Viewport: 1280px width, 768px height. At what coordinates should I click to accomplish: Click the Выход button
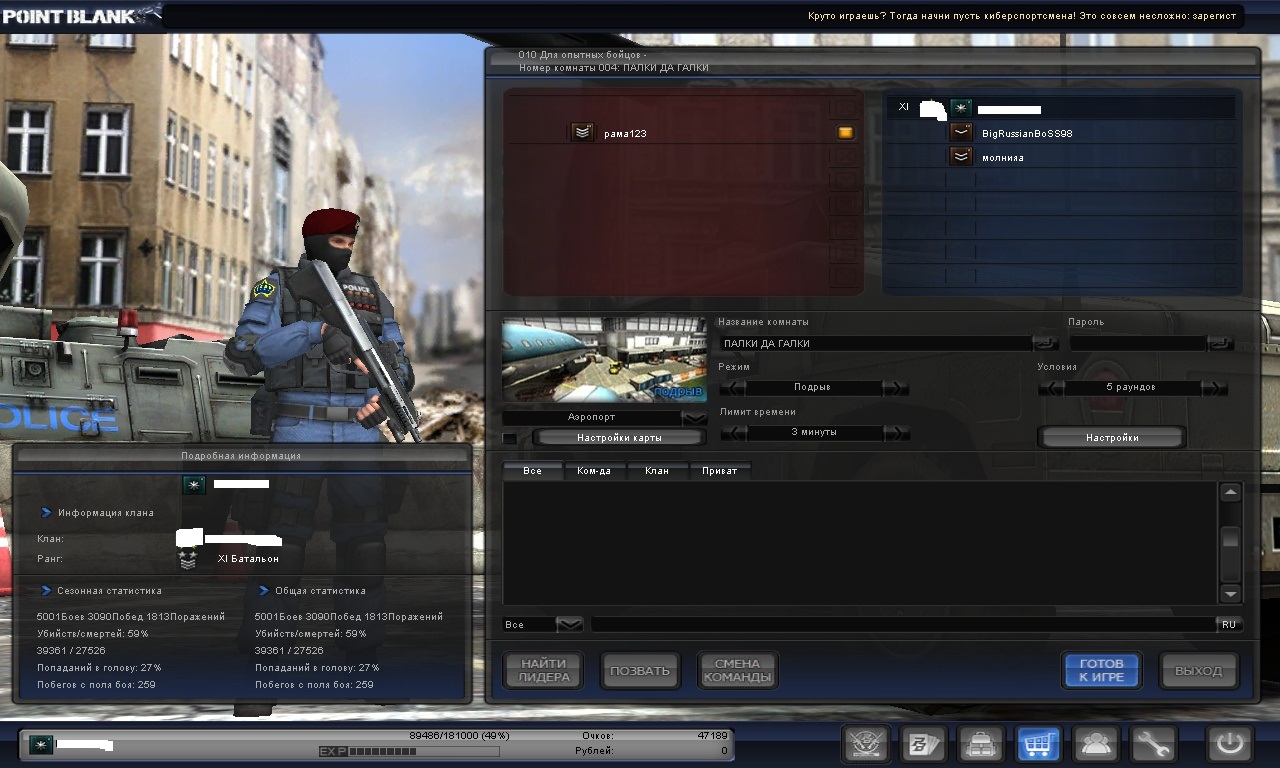point(1198,671)
